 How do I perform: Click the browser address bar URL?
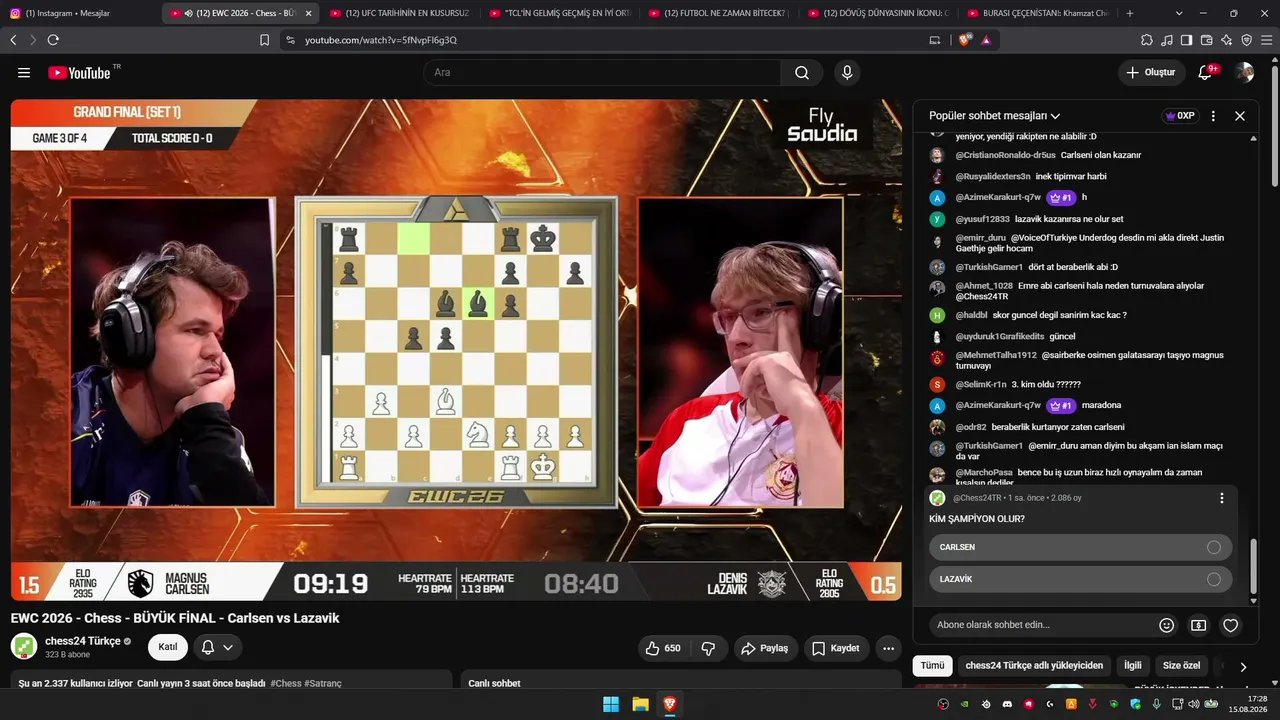coord(381,40)
